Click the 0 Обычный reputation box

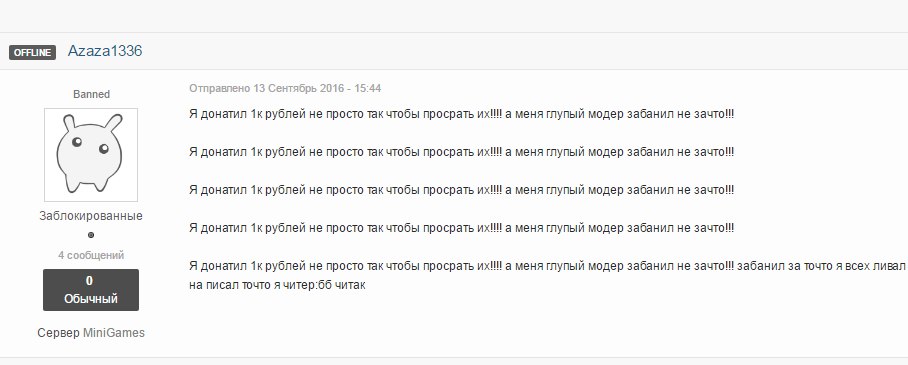click(x=91, y=290)
